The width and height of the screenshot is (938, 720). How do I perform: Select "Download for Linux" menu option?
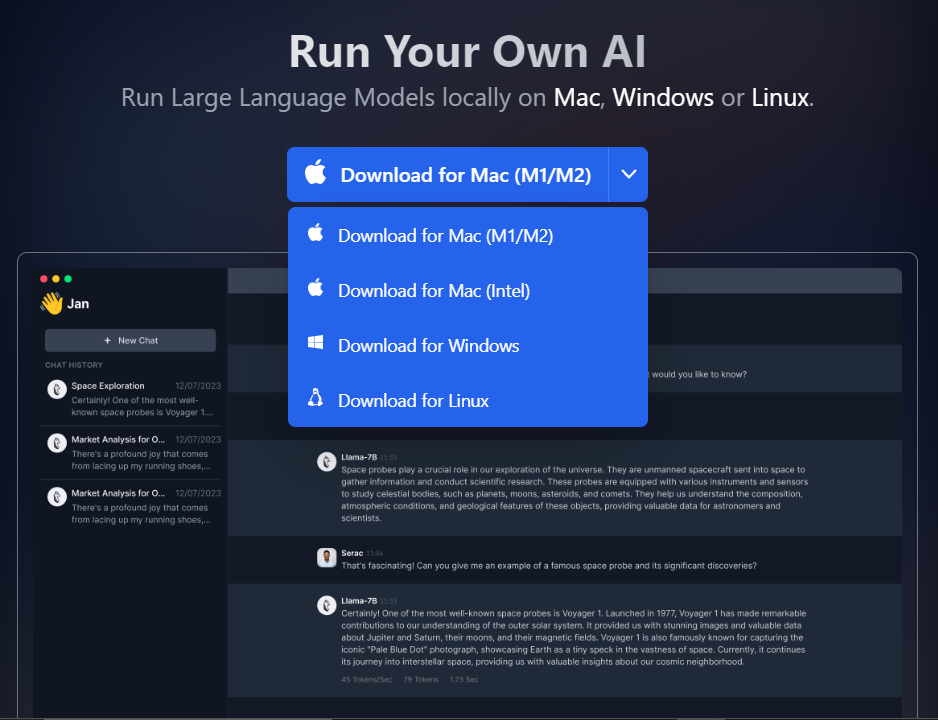(413, 401)
